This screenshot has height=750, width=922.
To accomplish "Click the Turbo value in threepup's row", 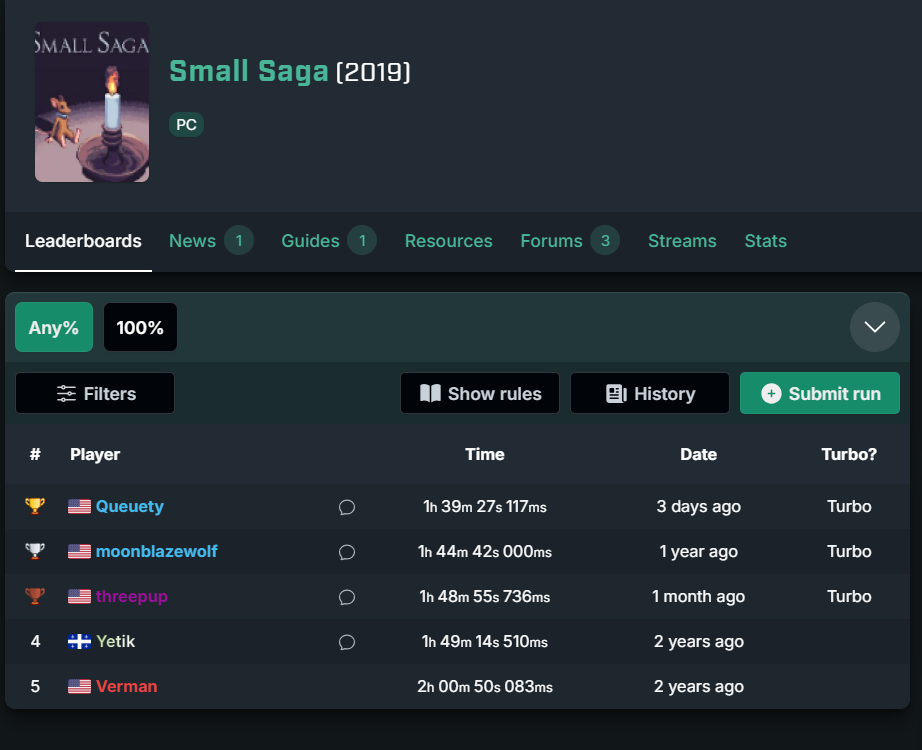I will 849,596.
